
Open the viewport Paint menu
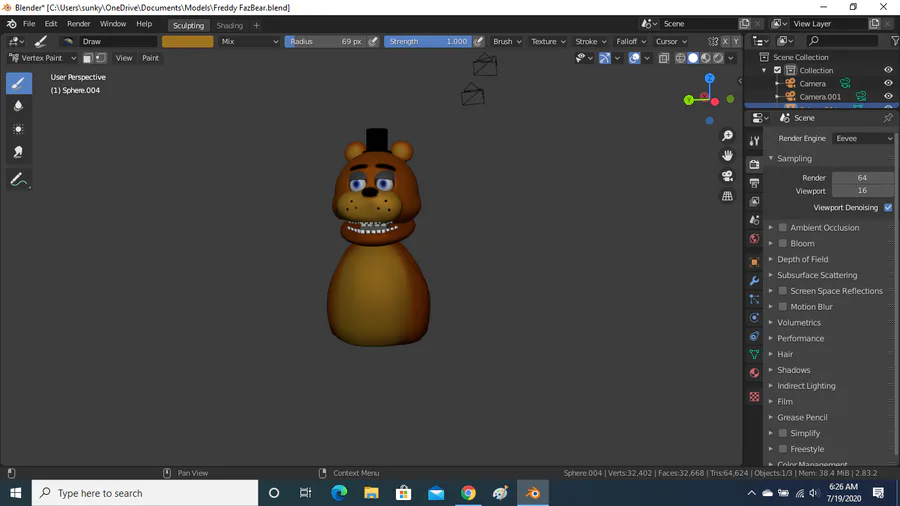150,58
